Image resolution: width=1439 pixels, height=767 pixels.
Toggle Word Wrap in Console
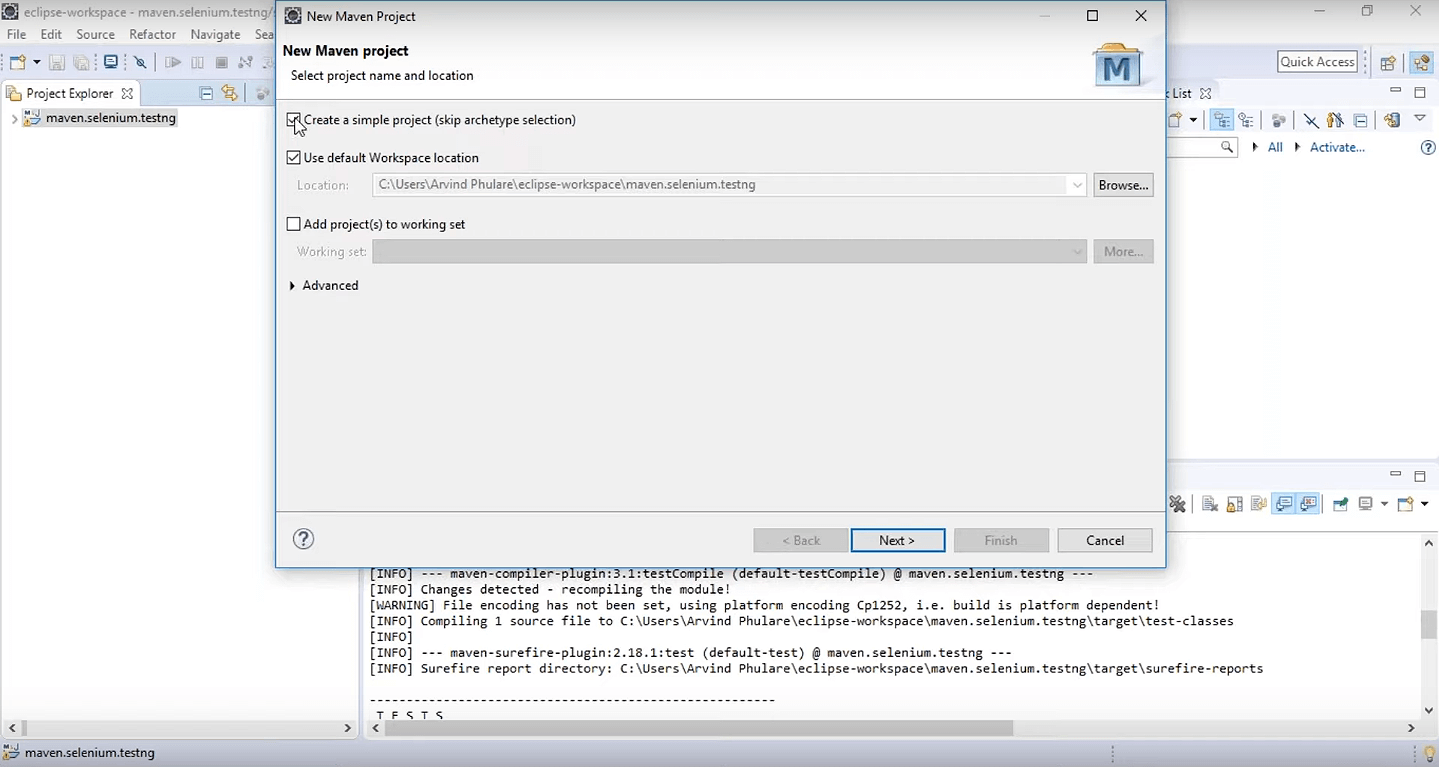tap(1258, 504)
